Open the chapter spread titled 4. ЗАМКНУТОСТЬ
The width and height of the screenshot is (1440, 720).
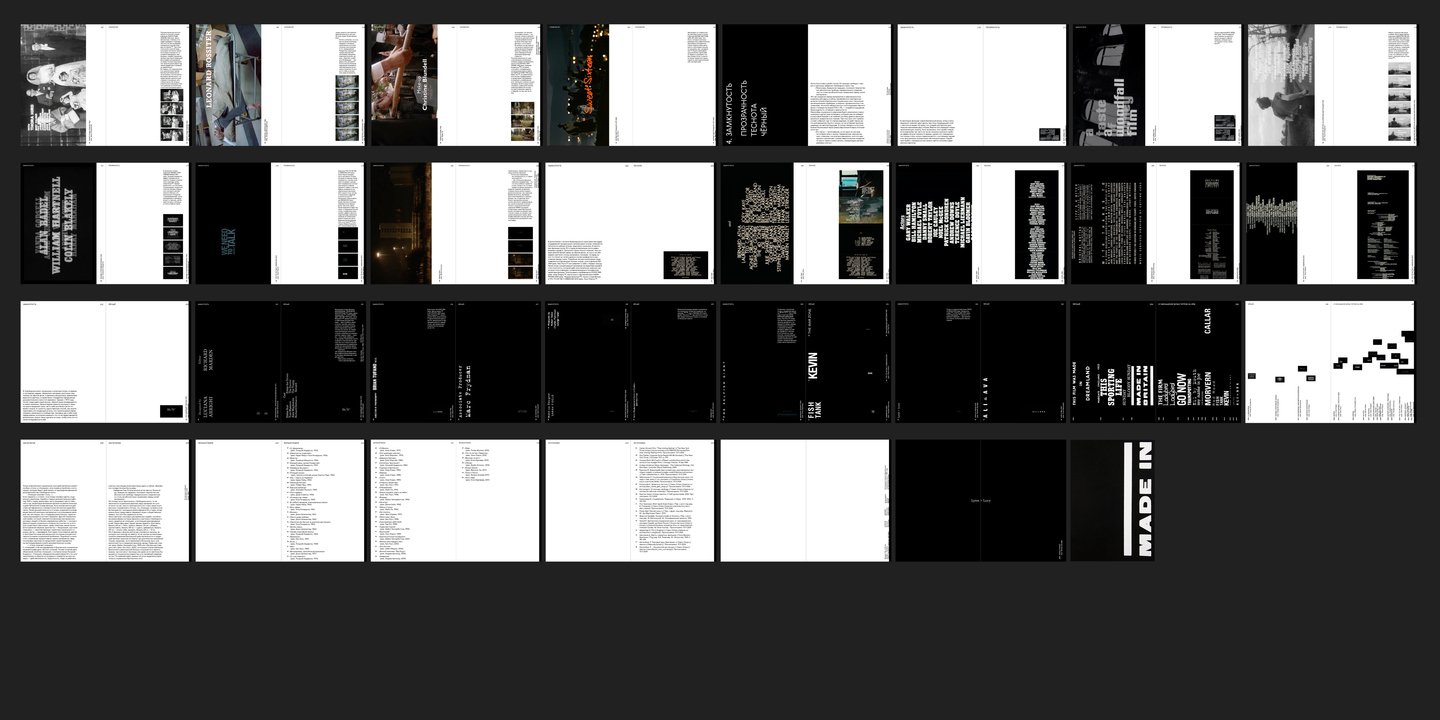click(x=805, y=85)
